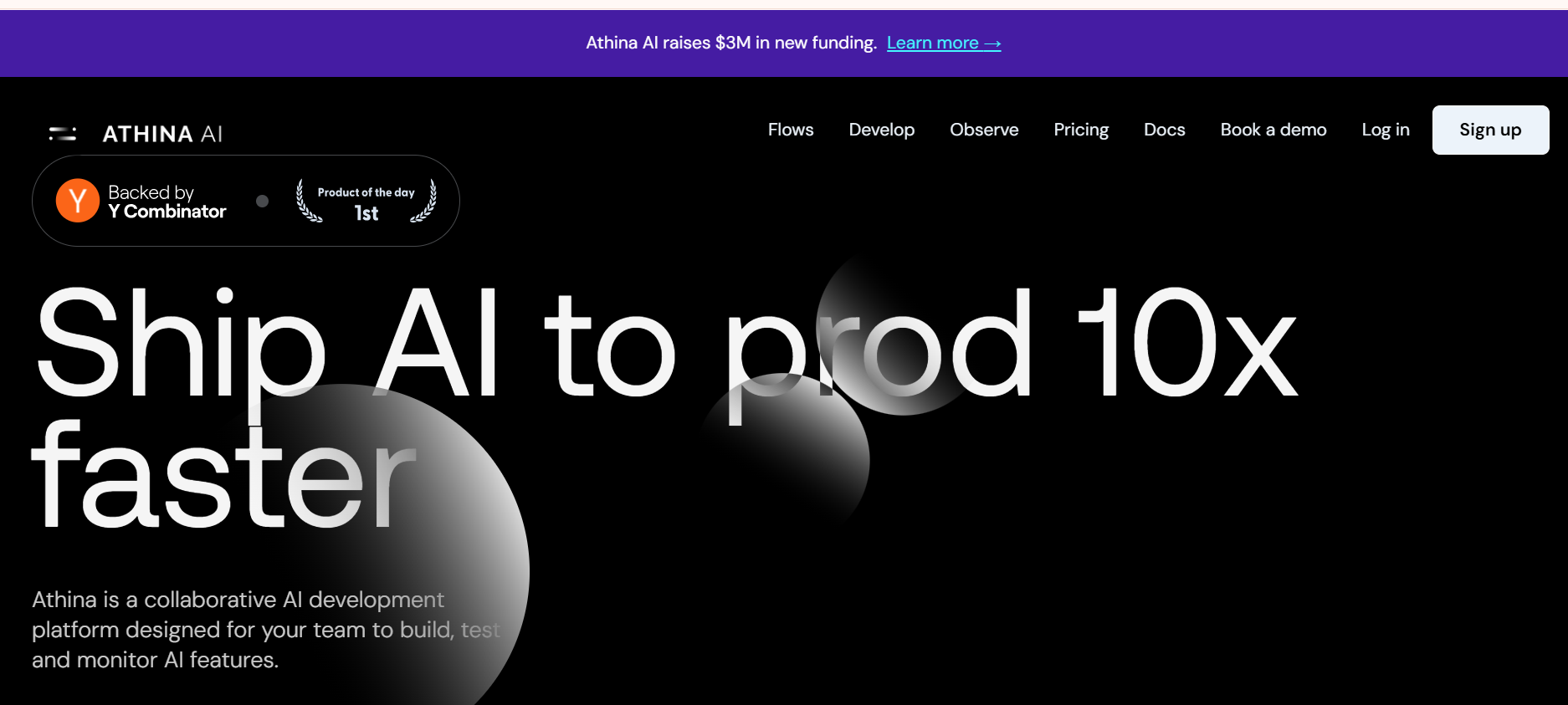Select Book a demo in the navbar
The height and width of the screenshot is (705, 1568).
pyautogui.click(x=1273, y=130)
